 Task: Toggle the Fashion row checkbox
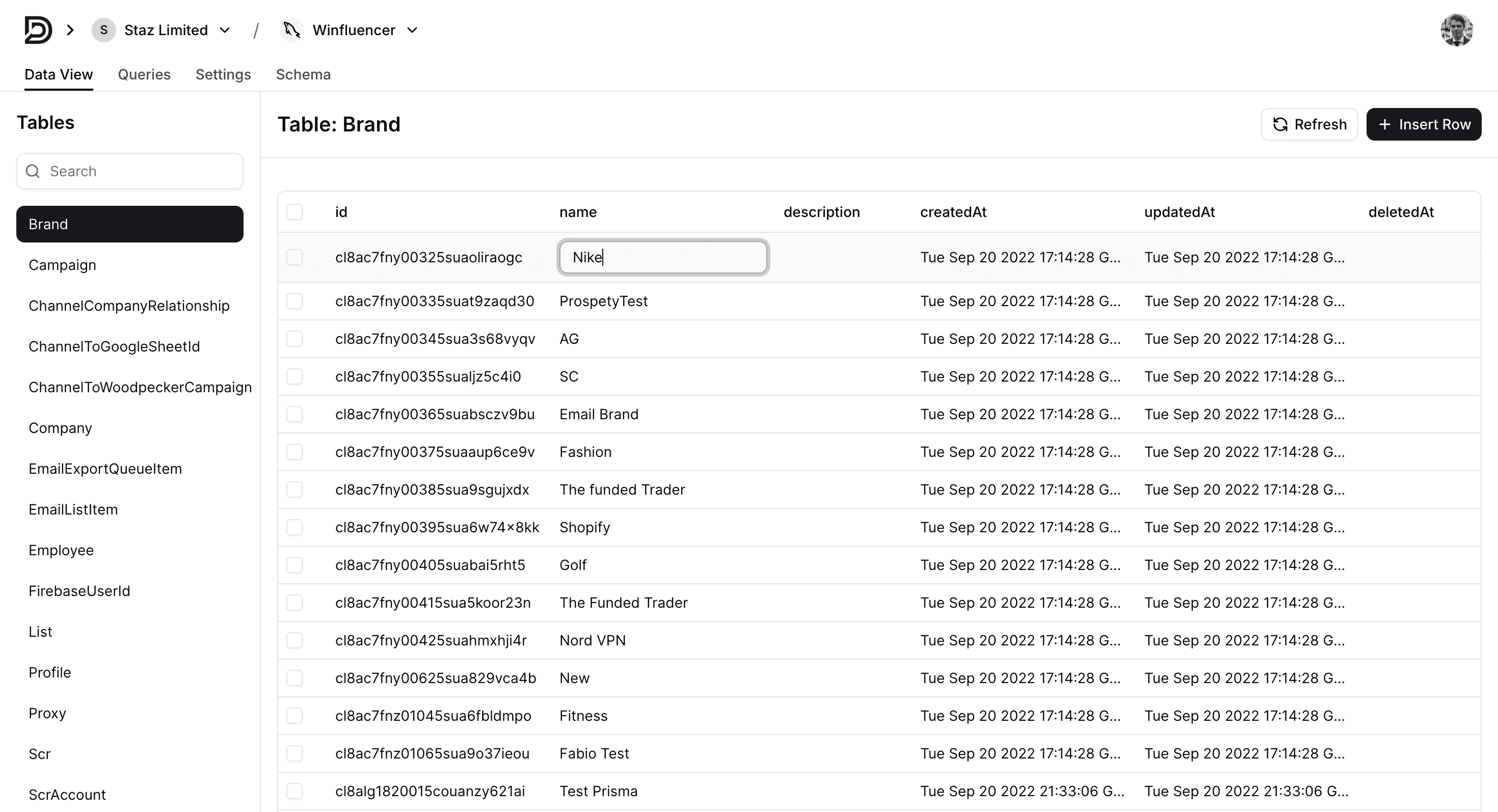(x=295, y=452)
